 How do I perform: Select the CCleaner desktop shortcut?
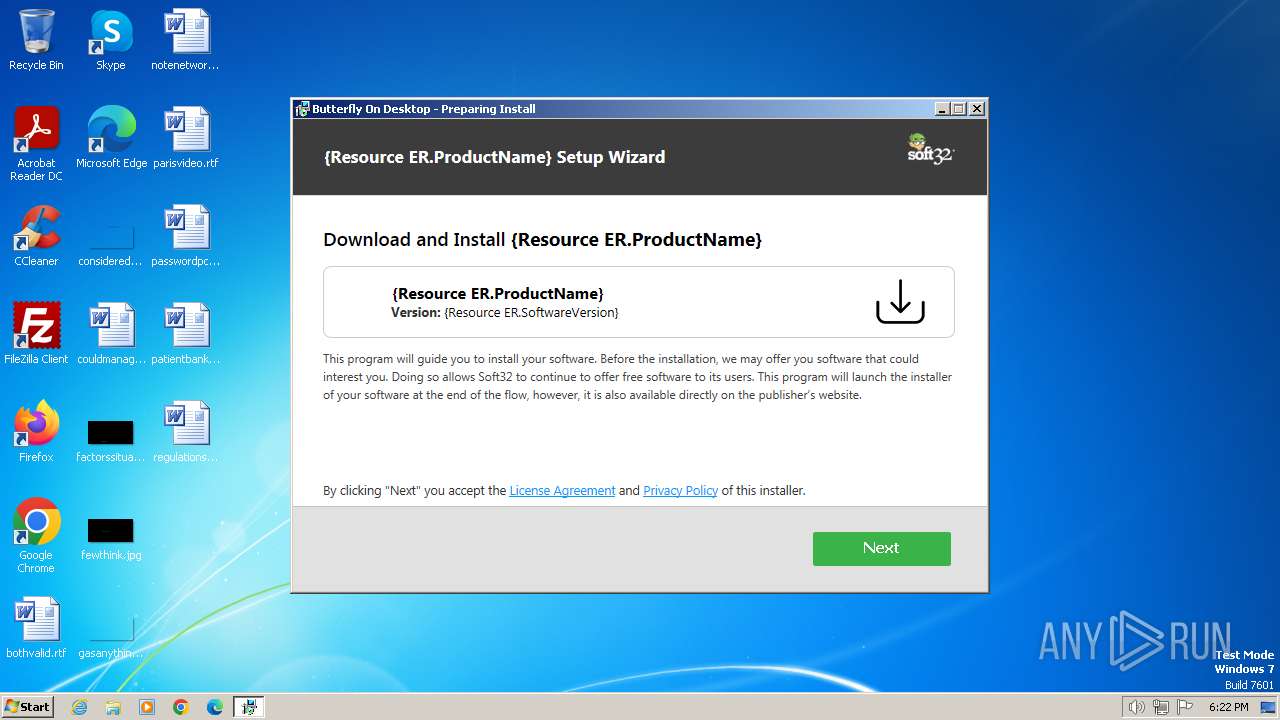pos(36,236)
